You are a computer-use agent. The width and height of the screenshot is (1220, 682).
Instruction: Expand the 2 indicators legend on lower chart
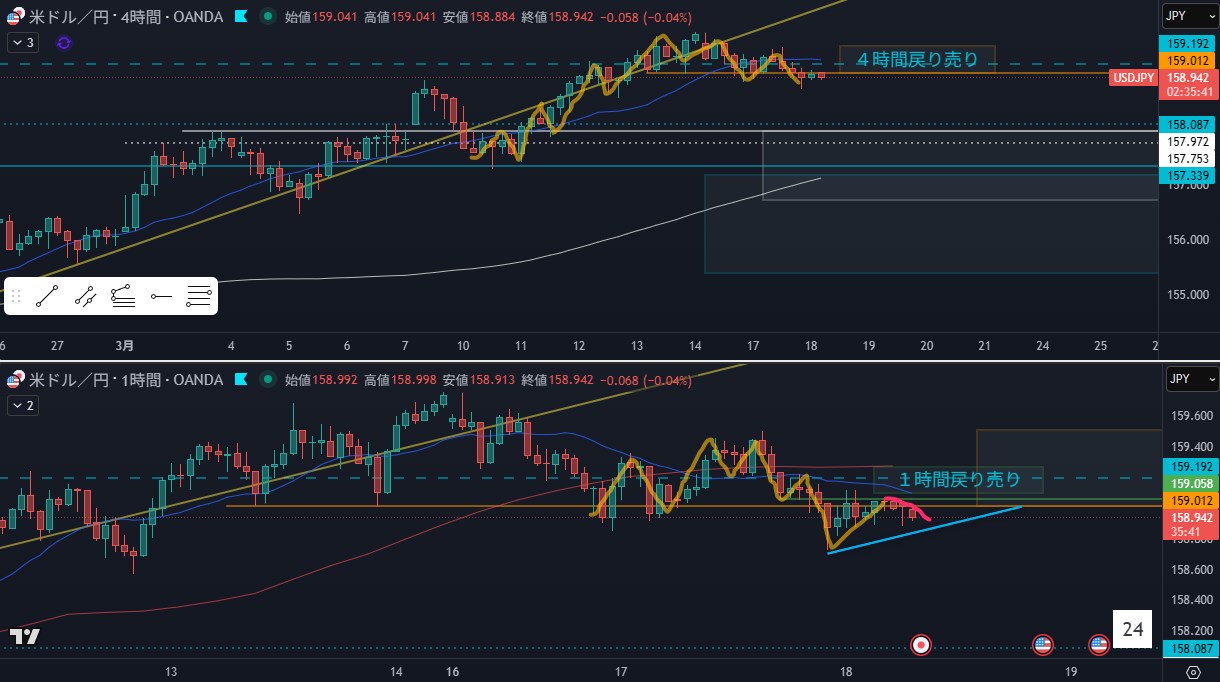click(22, 405)
